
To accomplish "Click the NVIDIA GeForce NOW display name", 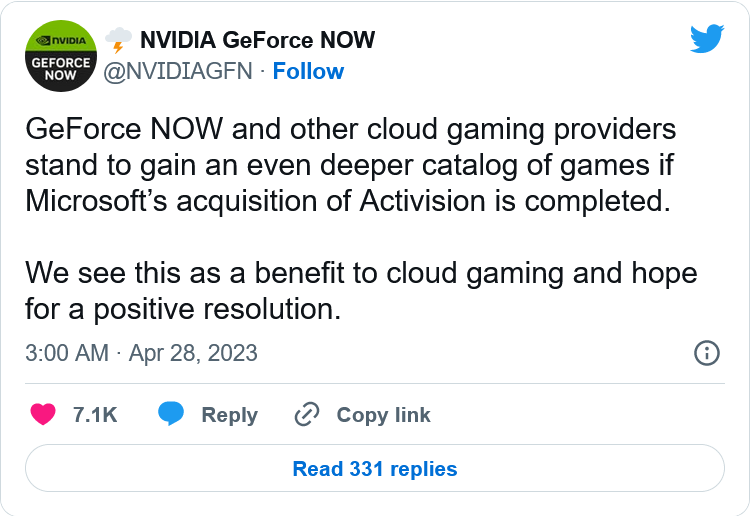I will click(x=257, y=41).
